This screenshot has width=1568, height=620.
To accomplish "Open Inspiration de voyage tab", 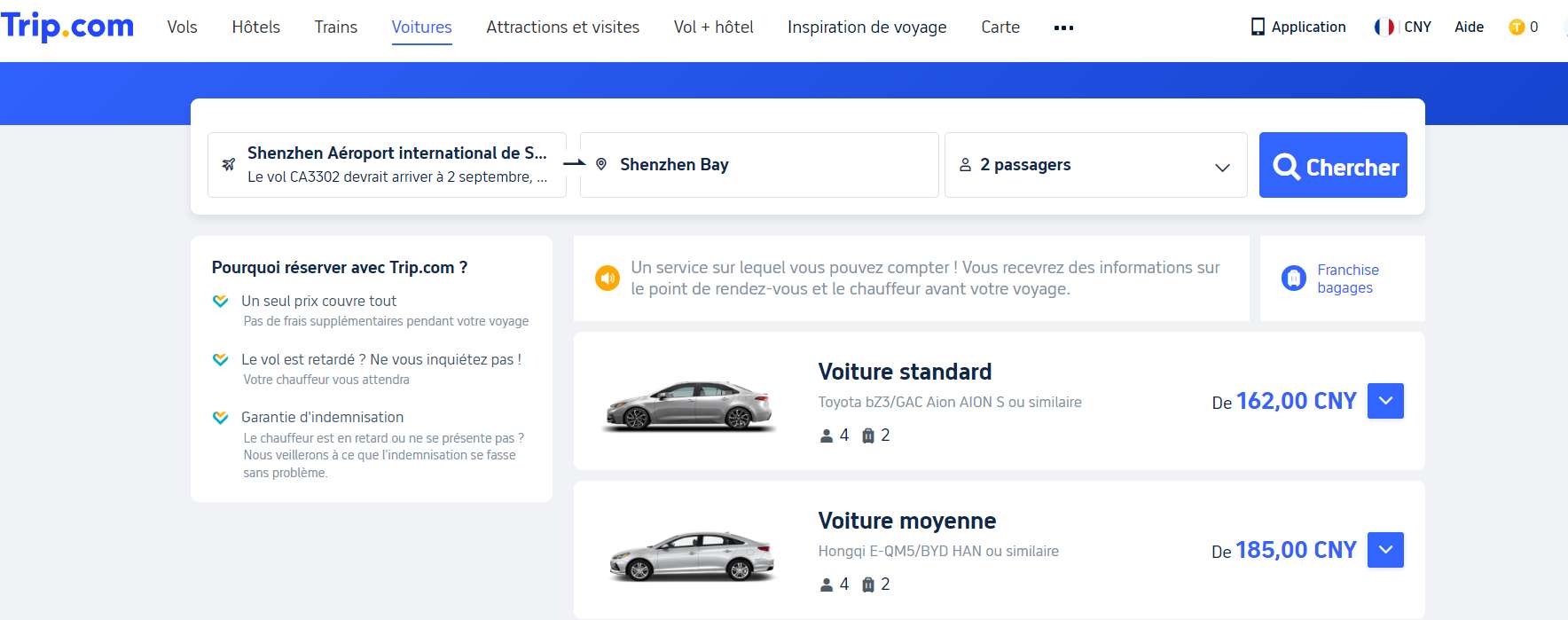I will click(866, 27).
